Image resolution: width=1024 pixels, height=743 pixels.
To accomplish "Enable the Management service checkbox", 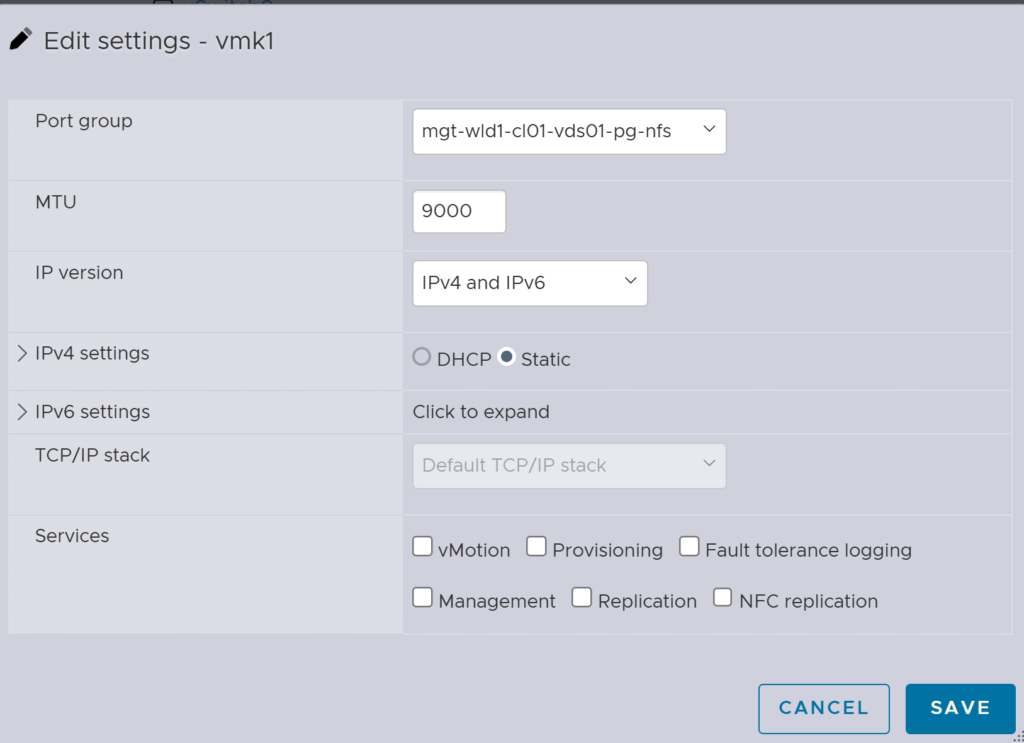I will [422, 598].
